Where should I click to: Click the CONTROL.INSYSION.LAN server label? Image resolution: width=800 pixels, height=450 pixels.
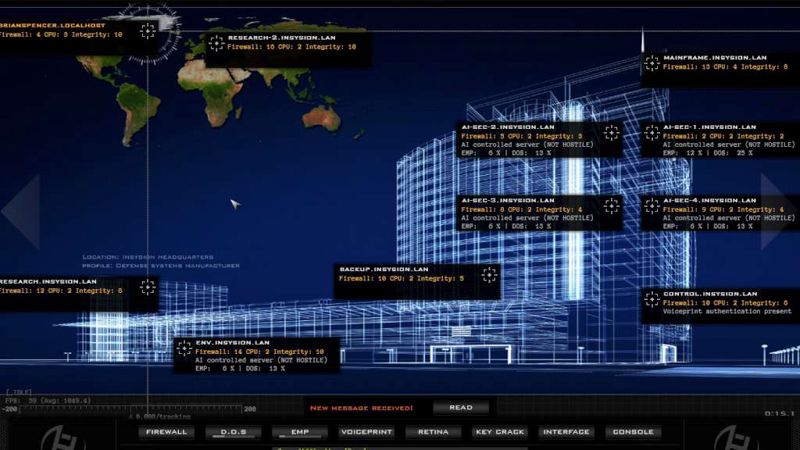pyautogui.click(x=710, y=294)
